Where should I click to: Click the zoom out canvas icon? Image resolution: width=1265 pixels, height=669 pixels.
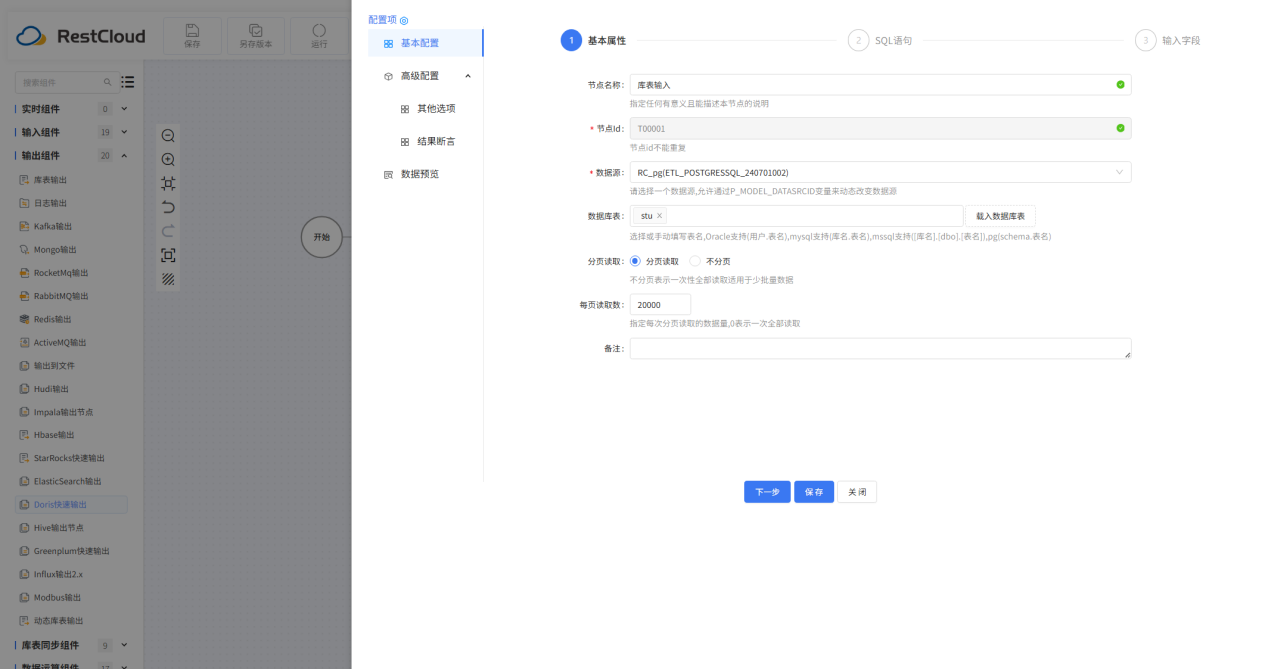click(168, 136)
